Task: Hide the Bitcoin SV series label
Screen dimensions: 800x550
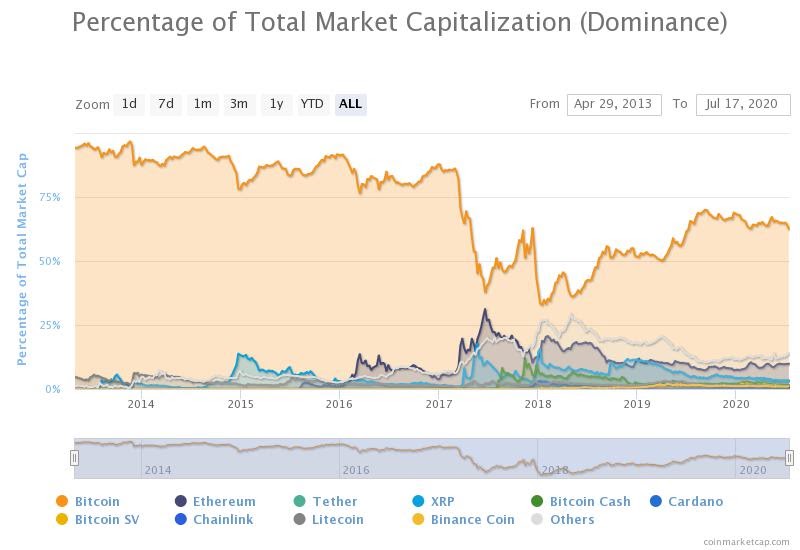Action: pyautogui.click(x=107, y=519)
